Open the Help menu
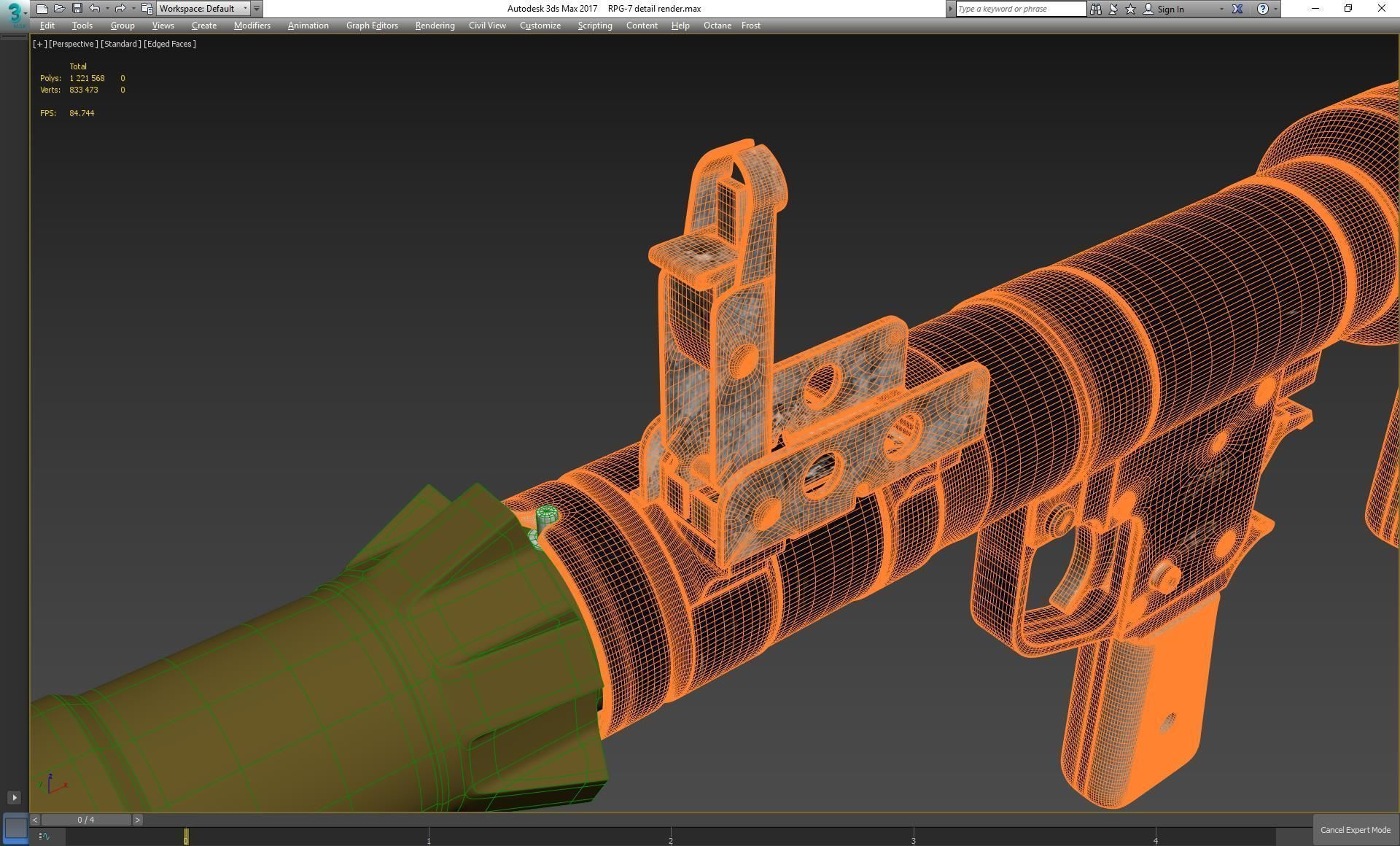 click(680, 26)
